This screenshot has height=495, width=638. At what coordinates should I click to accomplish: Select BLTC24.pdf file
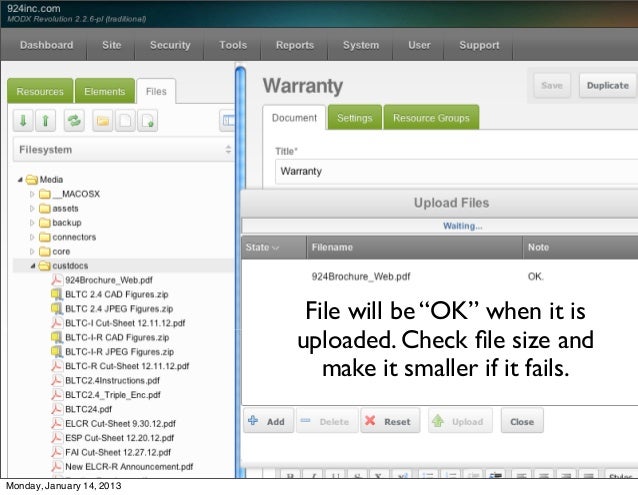[88, 409]
